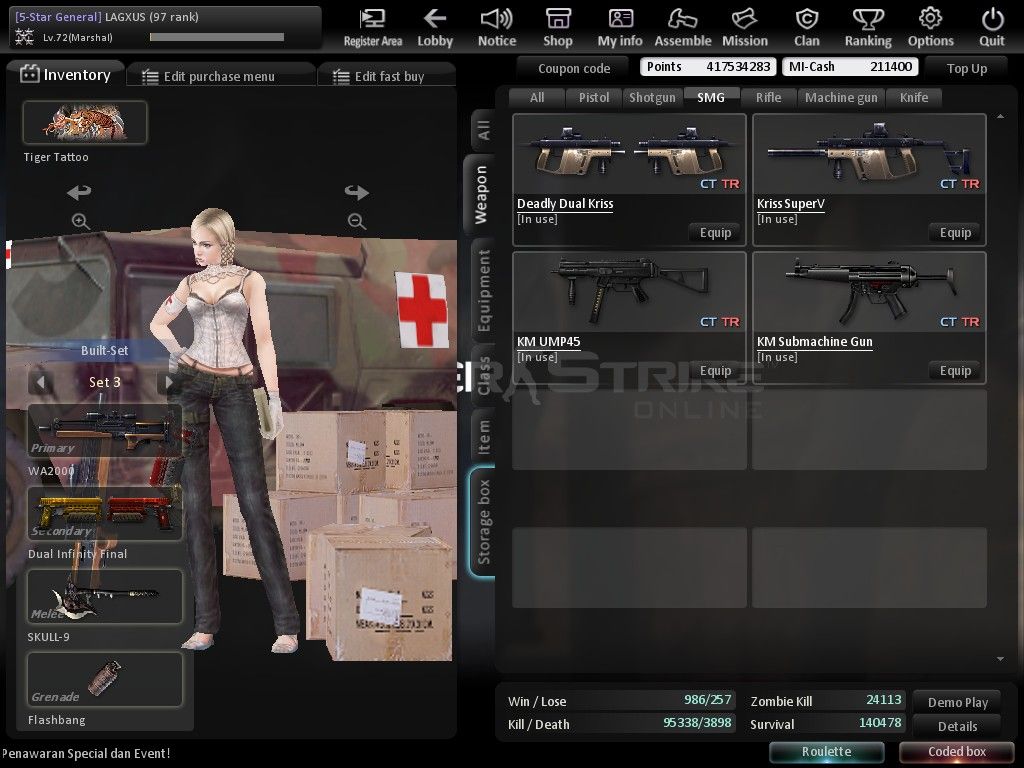
Task: Filter weapons by Machine gun
Action: click(841, 97)
